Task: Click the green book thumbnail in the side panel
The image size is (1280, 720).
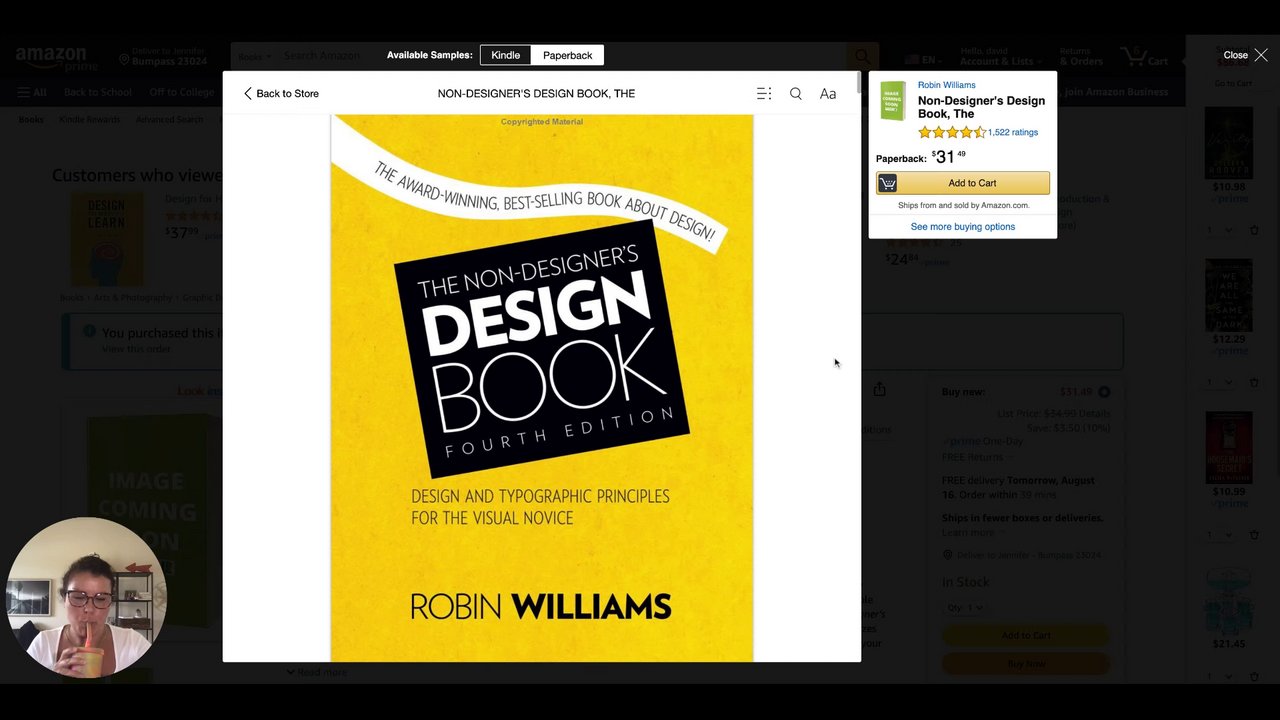Action: pos(893,101)
